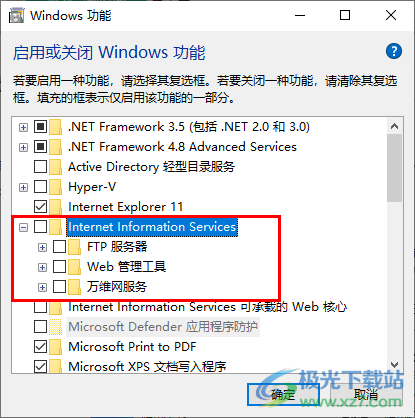Uncheck the Internet Explorer 11 checkbox

pos(40,207)
